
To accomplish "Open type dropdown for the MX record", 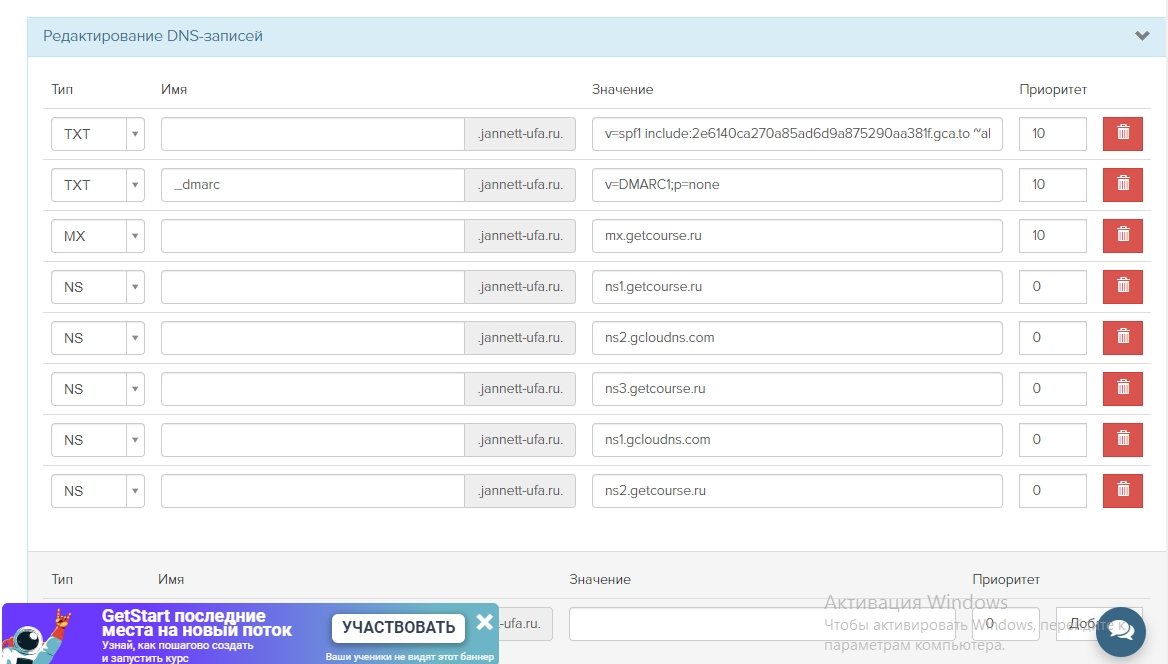I will 98,236.
